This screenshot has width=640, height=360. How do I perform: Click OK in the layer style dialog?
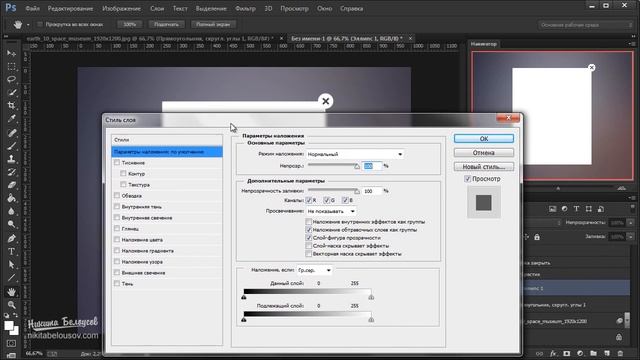484,139
